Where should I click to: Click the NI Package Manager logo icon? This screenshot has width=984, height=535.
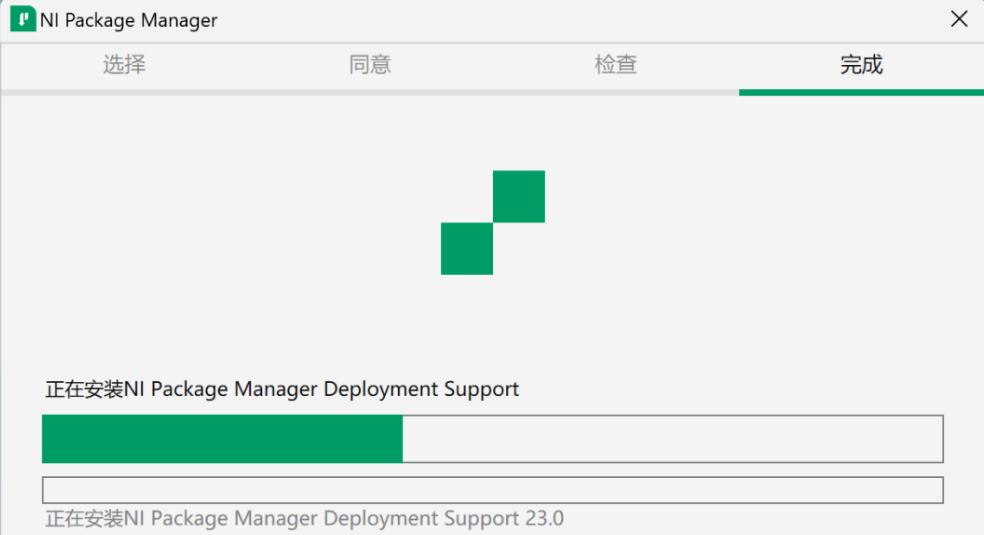click(x=22, y=20)
